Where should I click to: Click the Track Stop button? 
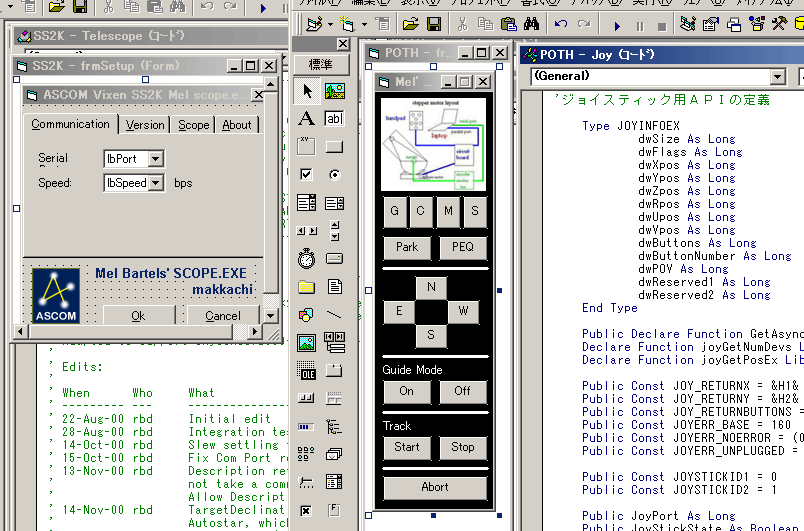pyautogui.click(x=463, y=447)
